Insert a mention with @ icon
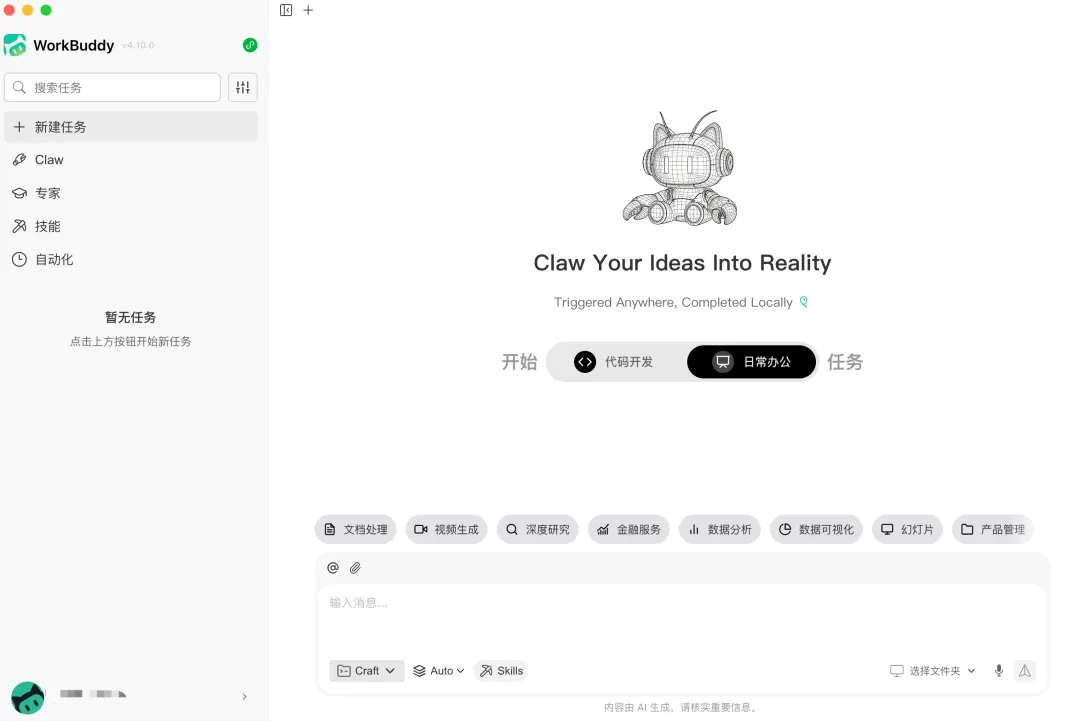The height and width of the screenshot is (721, 1080). click(x=333, y=567)
